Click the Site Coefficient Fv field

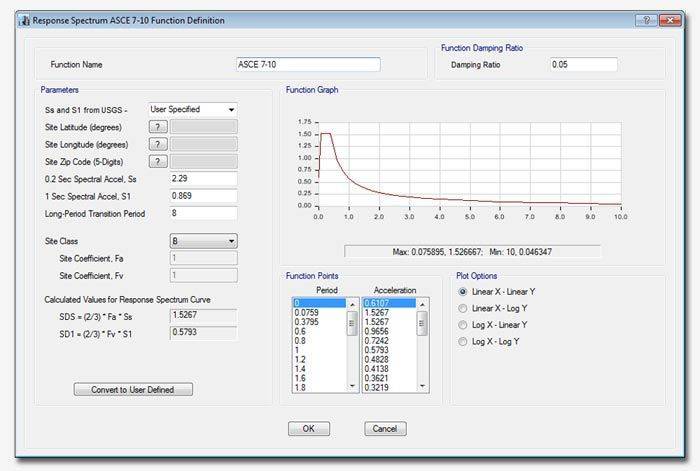click(x=204, y=275)
